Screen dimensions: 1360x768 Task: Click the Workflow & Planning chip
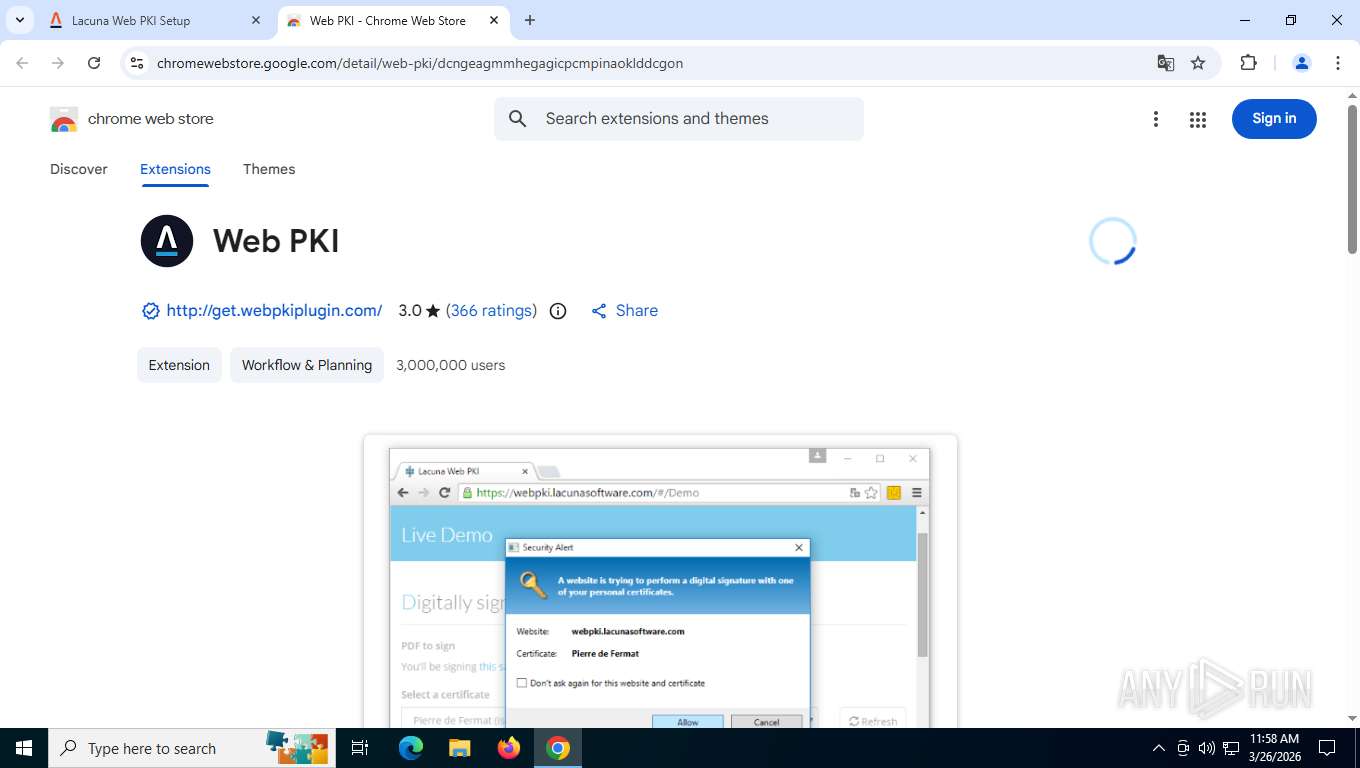[x=307, y=365]
